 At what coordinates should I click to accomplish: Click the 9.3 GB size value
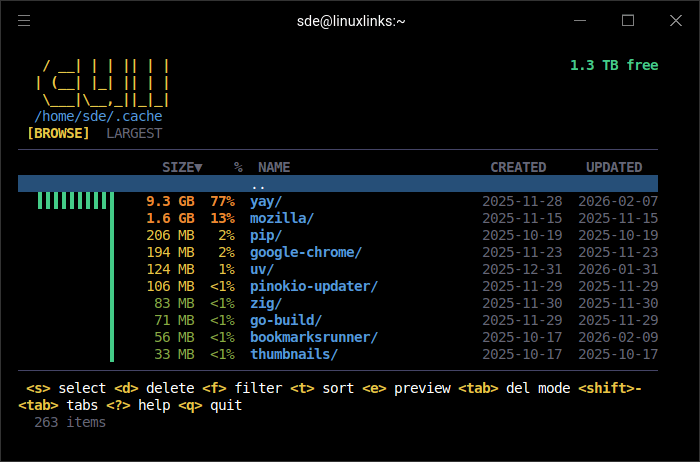[171, 201]
